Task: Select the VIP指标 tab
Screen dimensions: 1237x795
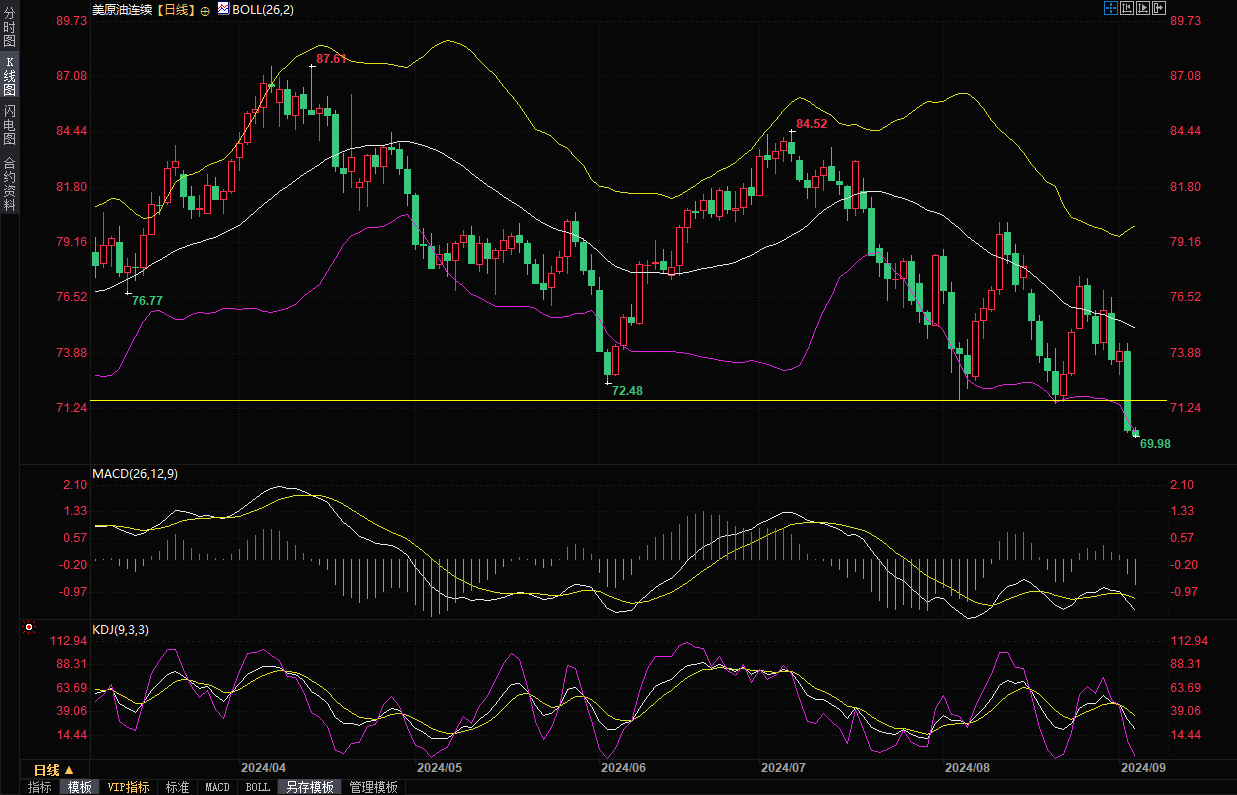Action: (129, 787)
